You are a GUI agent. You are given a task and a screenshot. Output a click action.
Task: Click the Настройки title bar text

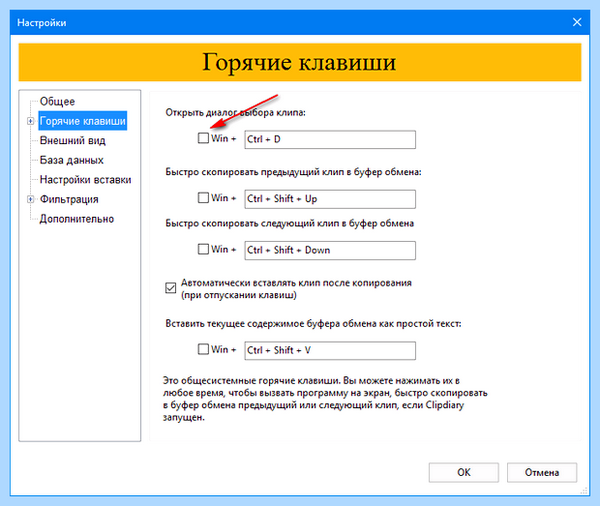coord(42,23)
